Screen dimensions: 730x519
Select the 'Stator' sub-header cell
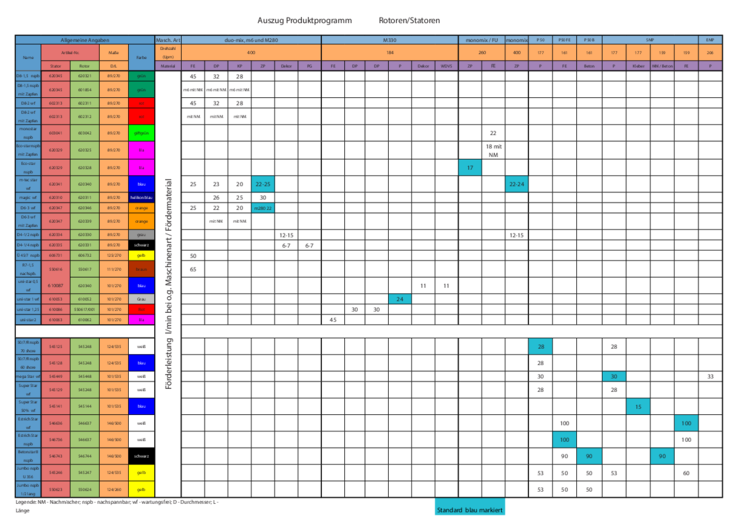(x=56, y=66)
